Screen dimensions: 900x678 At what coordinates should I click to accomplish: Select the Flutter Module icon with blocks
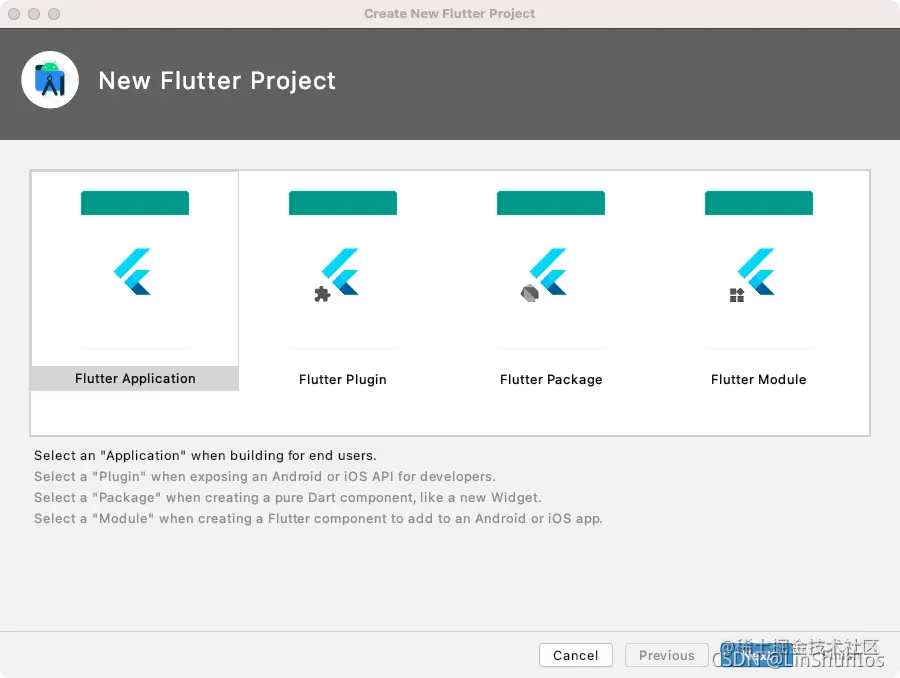pos(752,274)
